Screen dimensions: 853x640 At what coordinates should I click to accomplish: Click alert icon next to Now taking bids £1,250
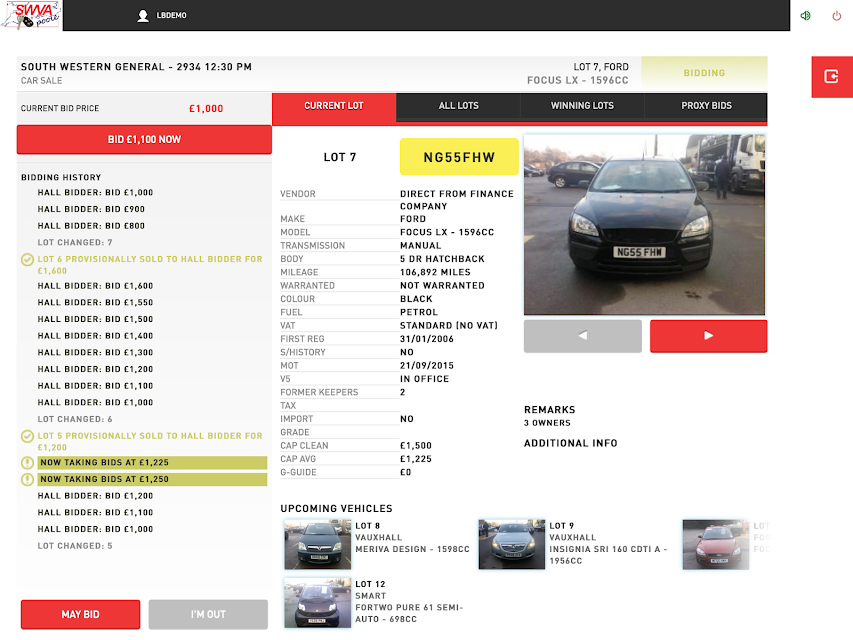tap(27, 479)
